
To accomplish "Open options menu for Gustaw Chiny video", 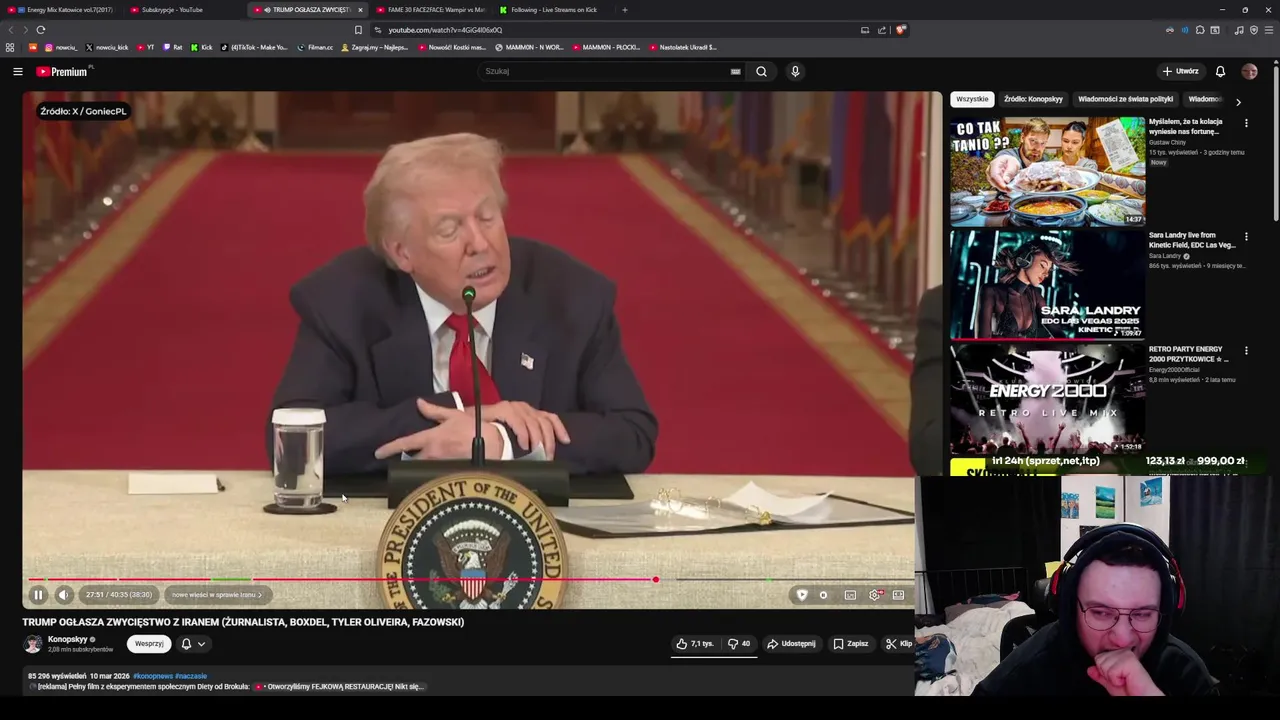I will [1246, 123].
